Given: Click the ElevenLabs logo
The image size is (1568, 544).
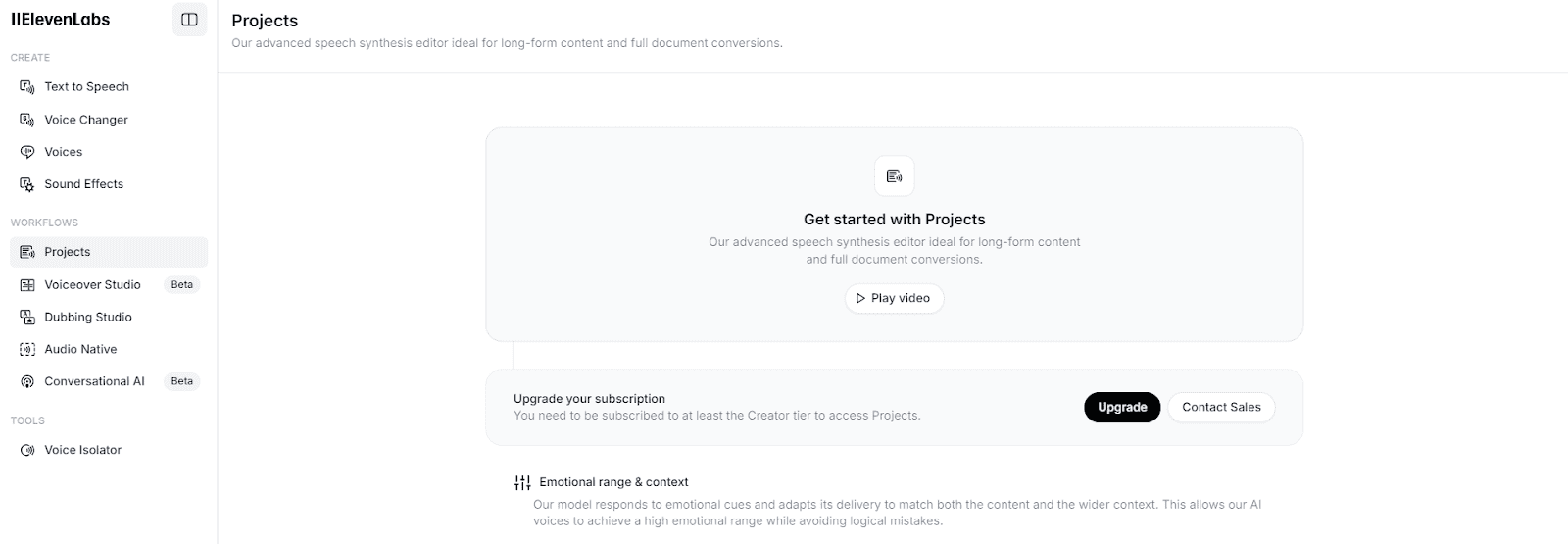Looking at the screenshot, I should [x=61, y=20].
